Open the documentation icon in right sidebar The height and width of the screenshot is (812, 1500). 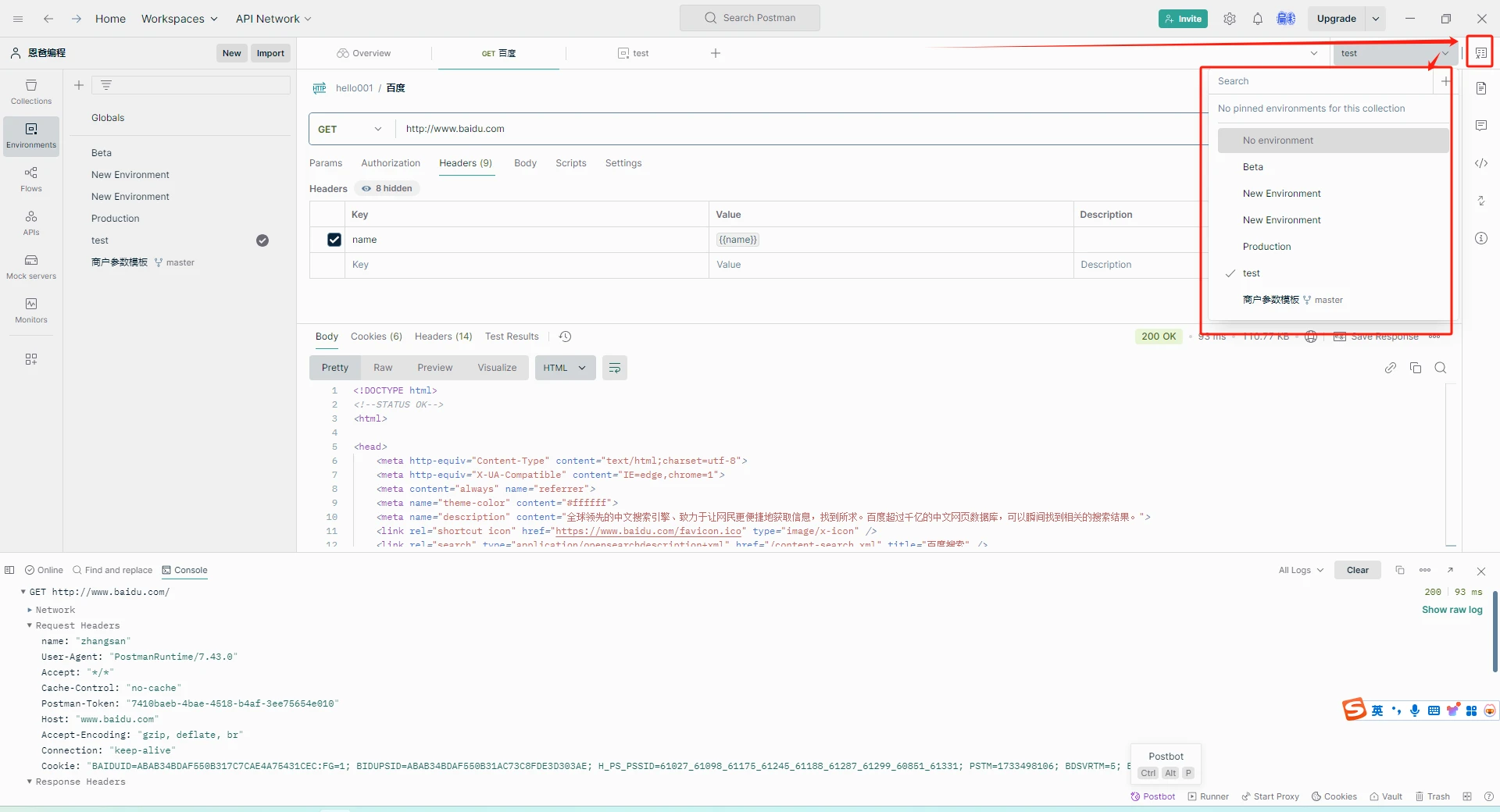(x=1481, y=88)
